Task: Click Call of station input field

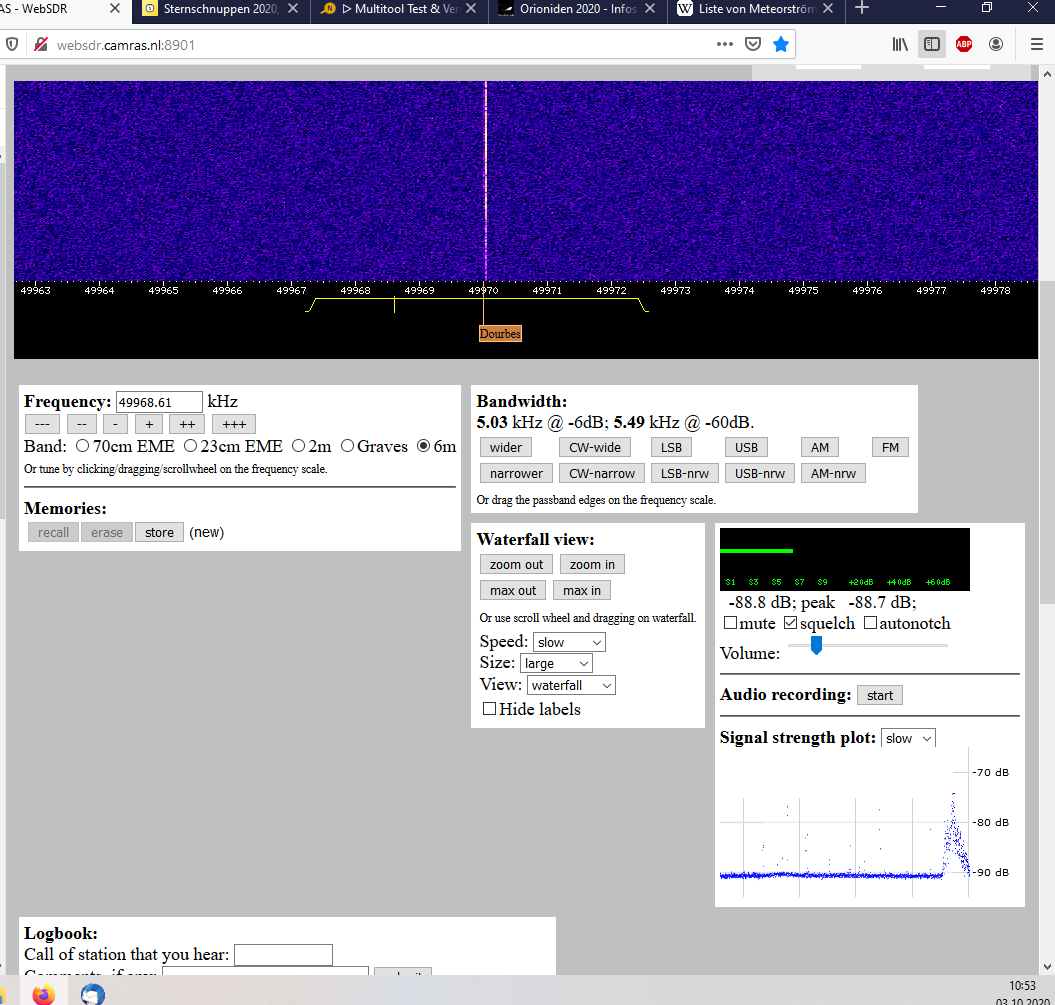Action: coord(283,955)
